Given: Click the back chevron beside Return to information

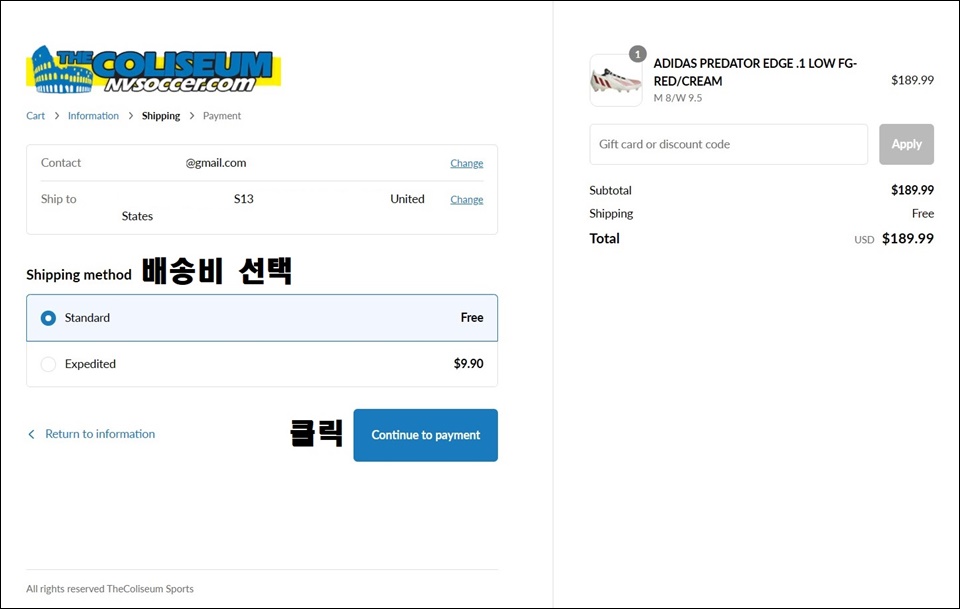Looking at the screenshot, I should click(x=31, y=434).
